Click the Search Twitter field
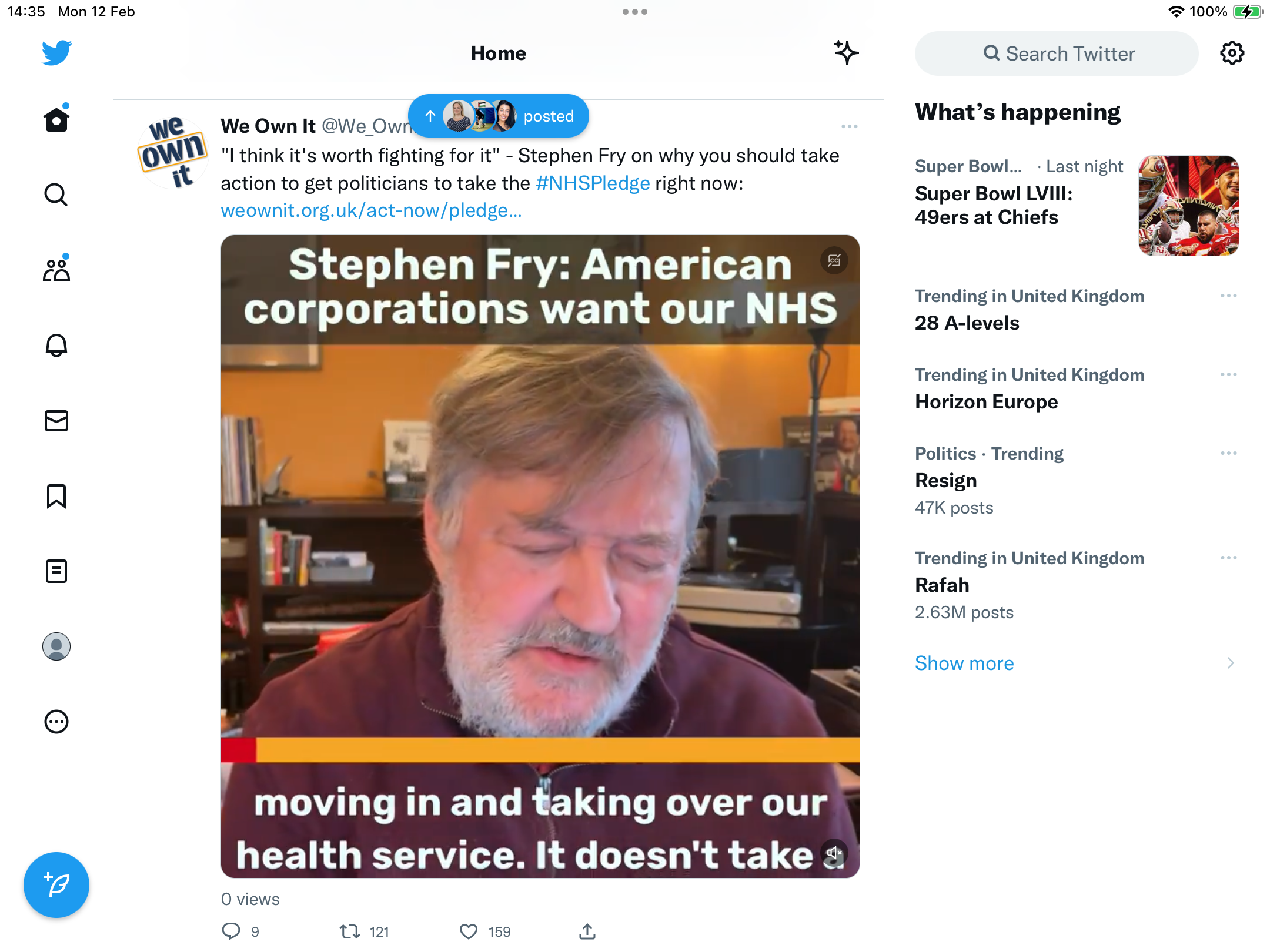 [1057, 53]
